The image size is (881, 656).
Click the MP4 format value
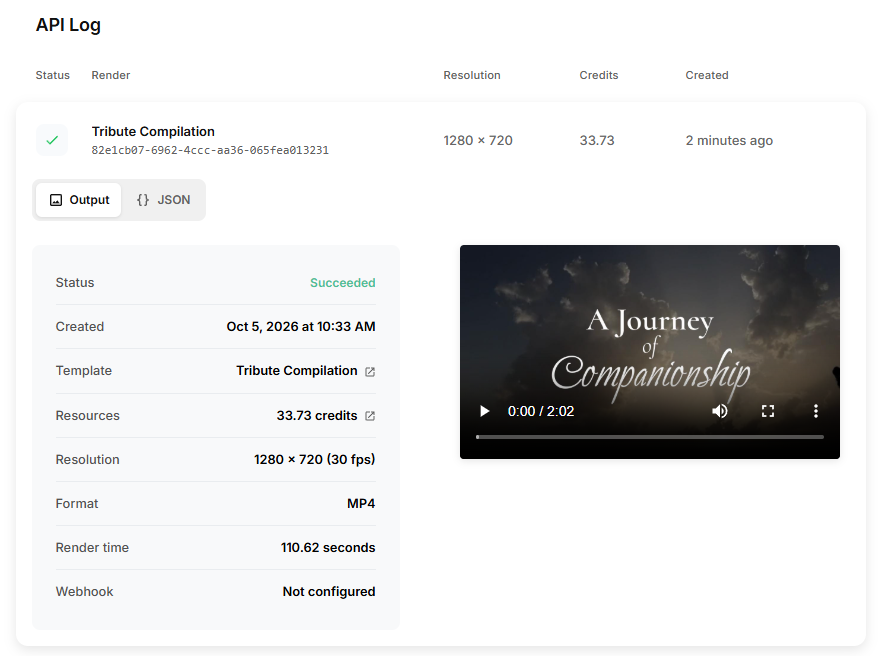click(361, 504)
